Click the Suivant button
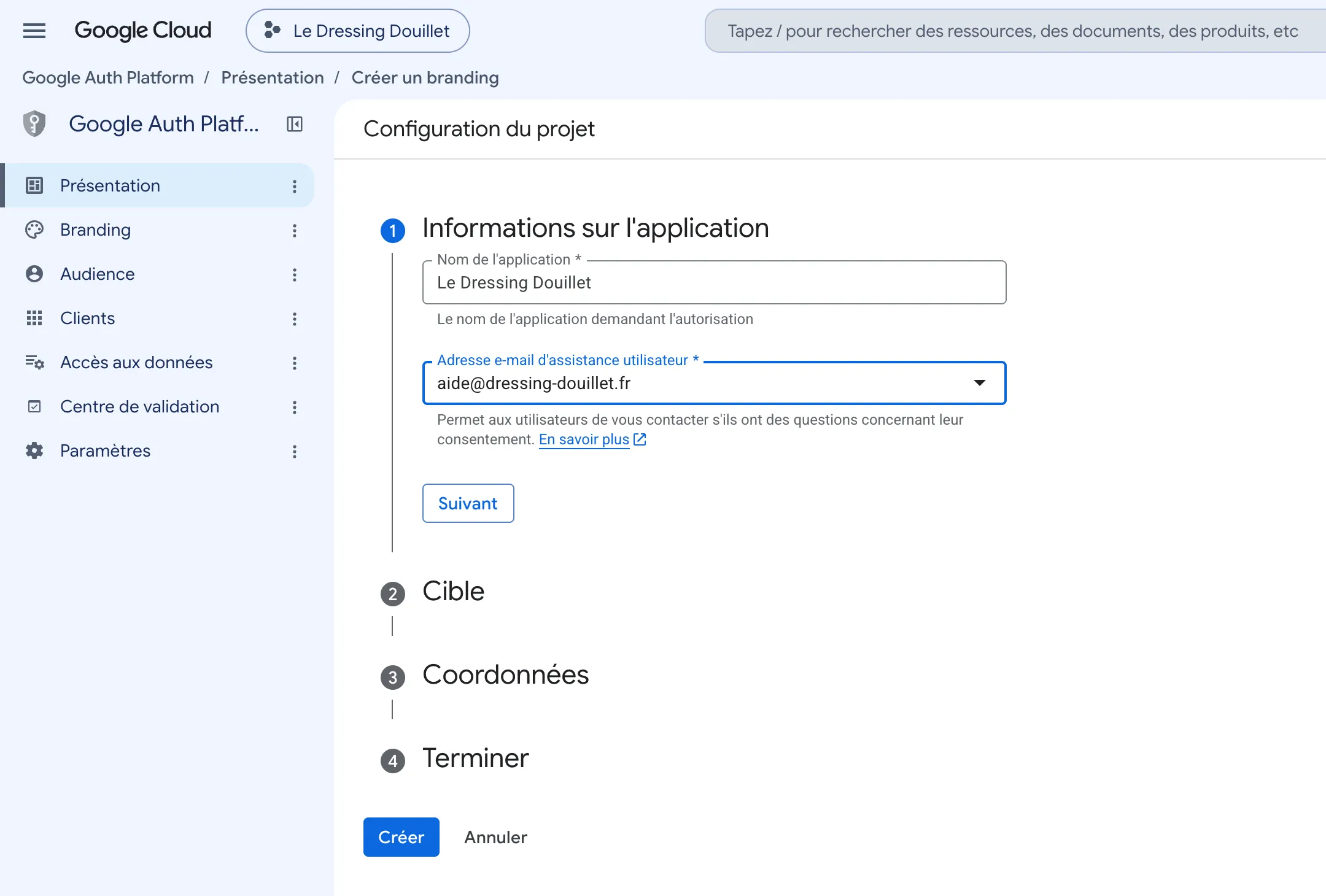Screen dimensions: 1326x896 click(x=468, y=503)
